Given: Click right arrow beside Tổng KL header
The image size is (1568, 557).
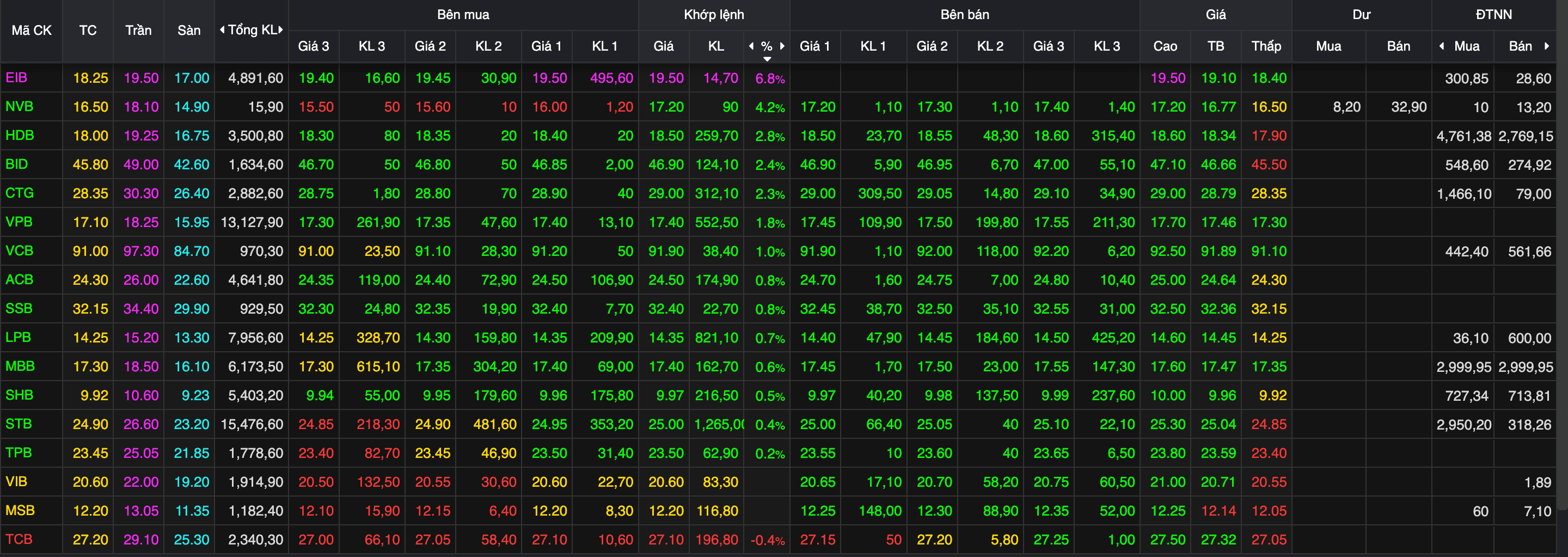Looking at the screenshot, I should coord(280,30).
